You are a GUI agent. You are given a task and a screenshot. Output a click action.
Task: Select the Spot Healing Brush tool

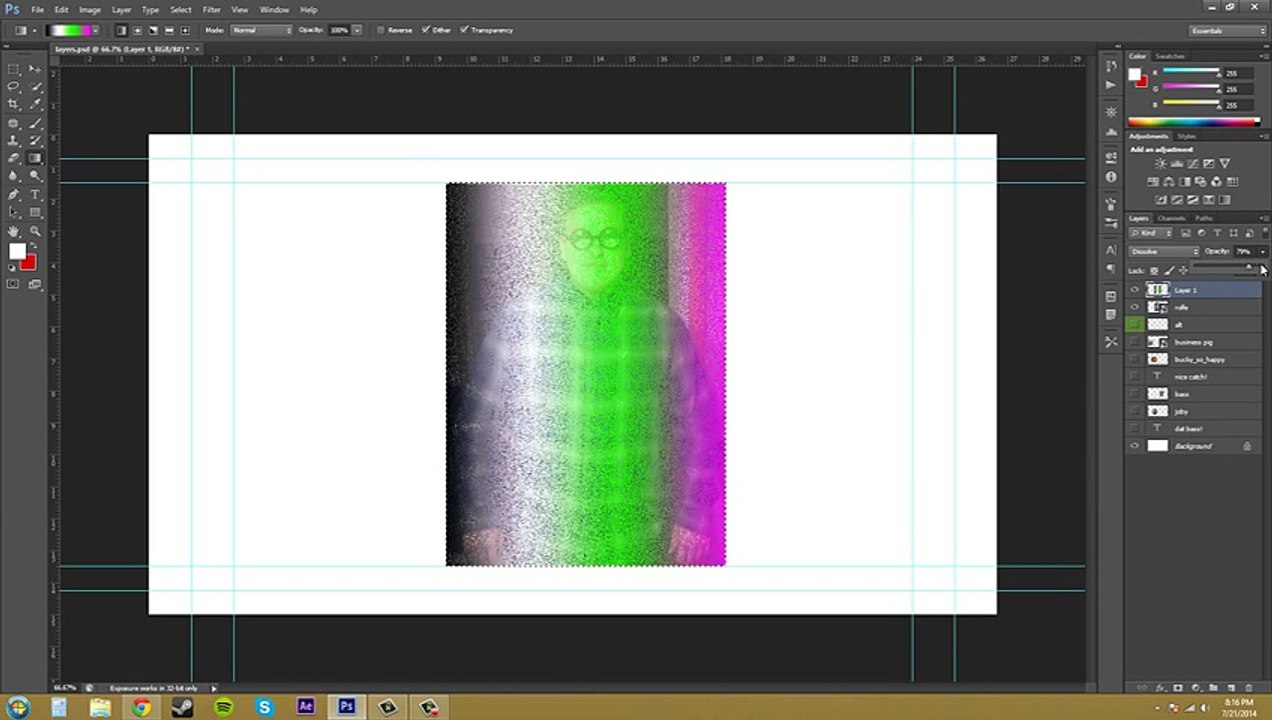(x=13, y=123)
